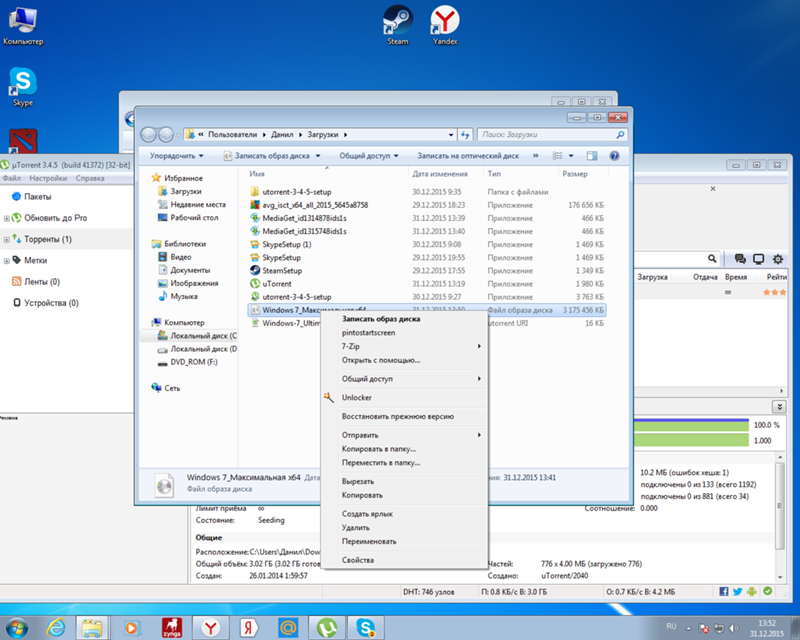Open uTorrent chat bubbles icon
Image resolution: width=800 pixels, height=640 pixels.
tap(740, 259)
